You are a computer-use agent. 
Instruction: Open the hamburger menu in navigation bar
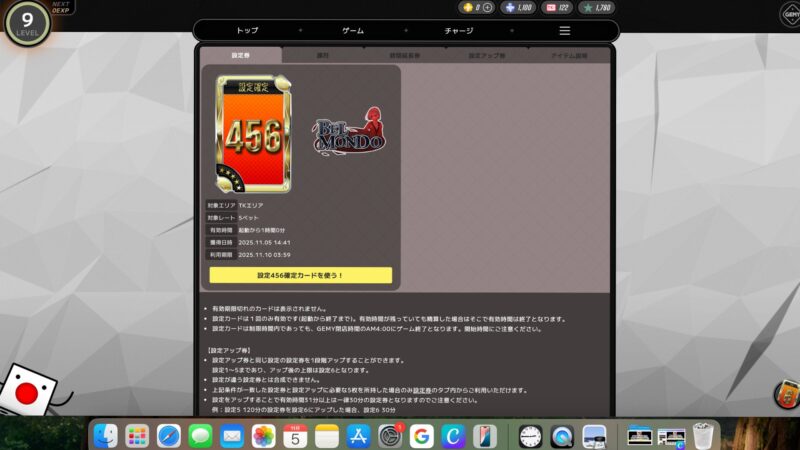564,31
